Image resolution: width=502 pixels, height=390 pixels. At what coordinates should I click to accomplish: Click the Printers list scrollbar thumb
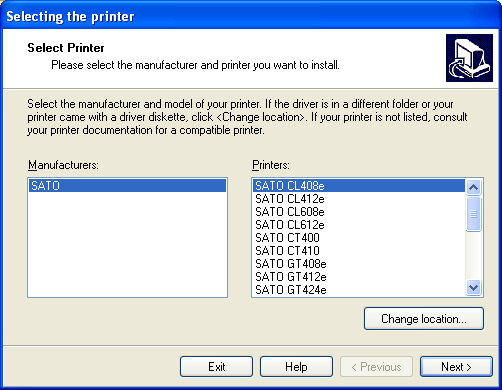pyautogui.click(x=474, y=214)
